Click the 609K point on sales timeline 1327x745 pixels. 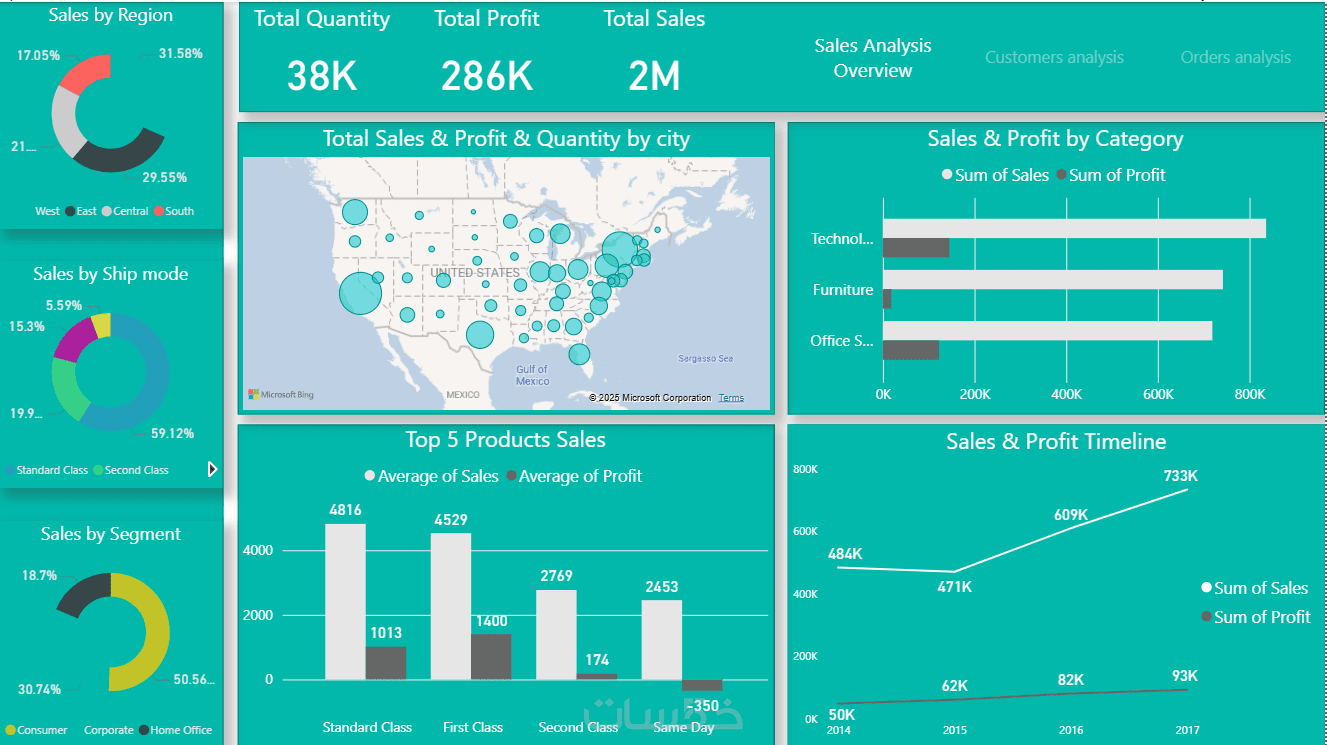[x=1071, y=528]
